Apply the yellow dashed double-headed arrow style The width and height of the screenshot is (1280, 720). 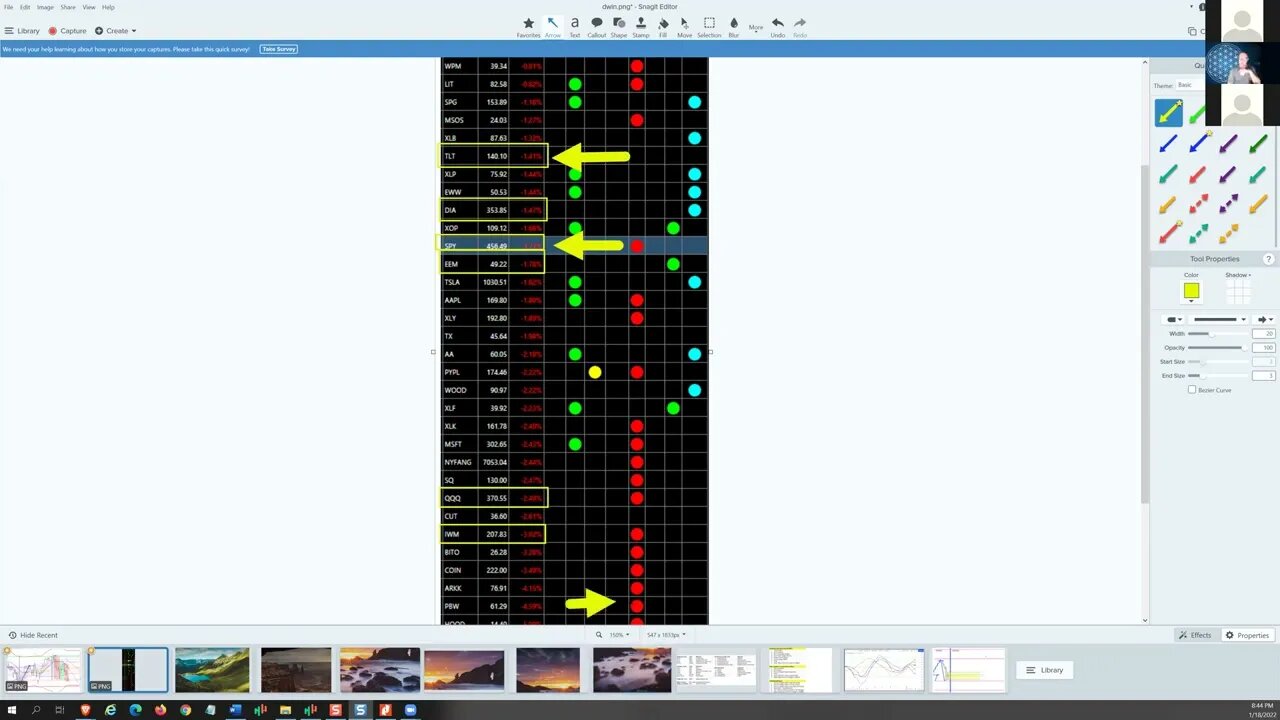click(x=1228, y=233)
